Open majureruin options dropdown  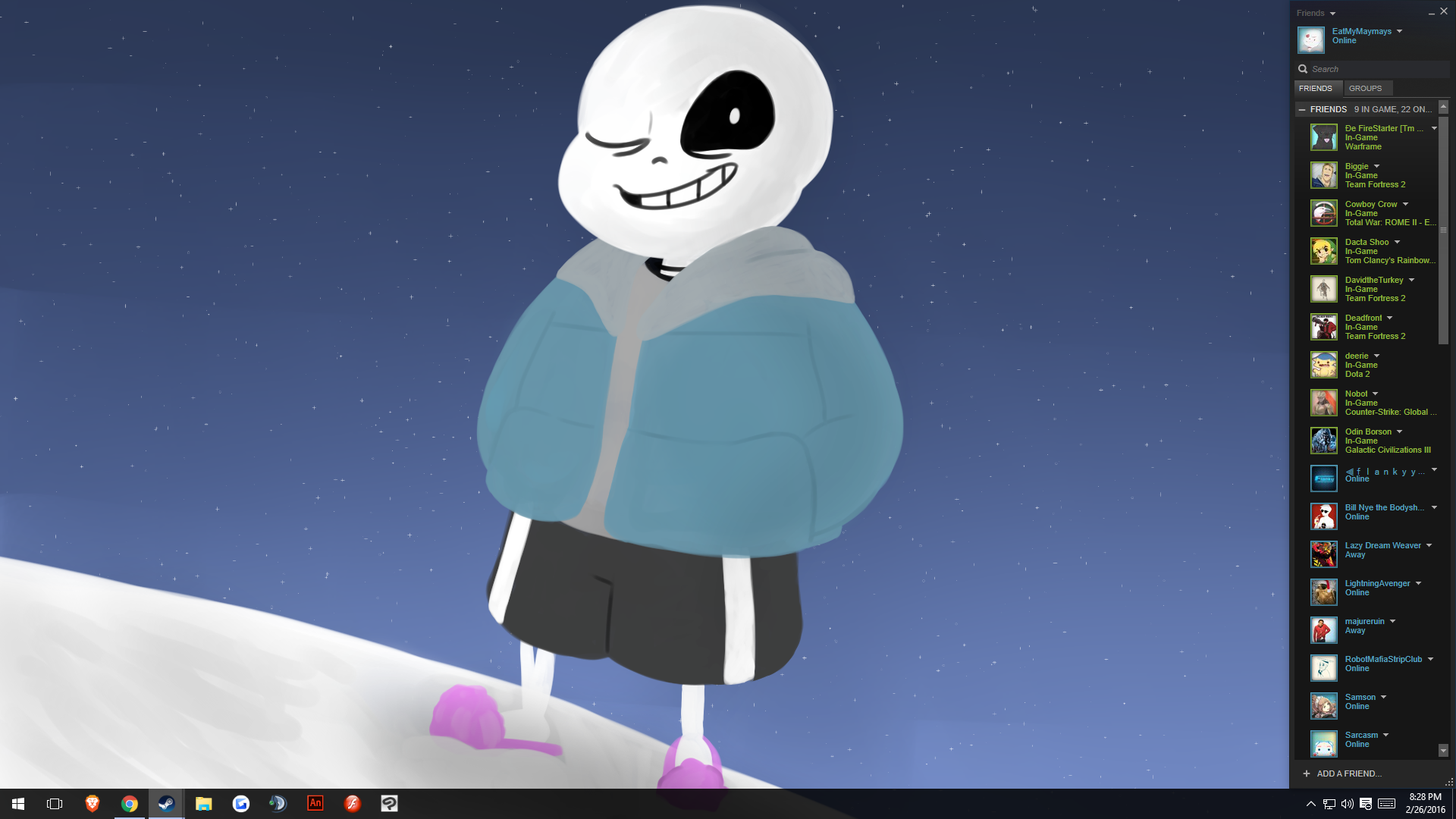click(1392, 621)
